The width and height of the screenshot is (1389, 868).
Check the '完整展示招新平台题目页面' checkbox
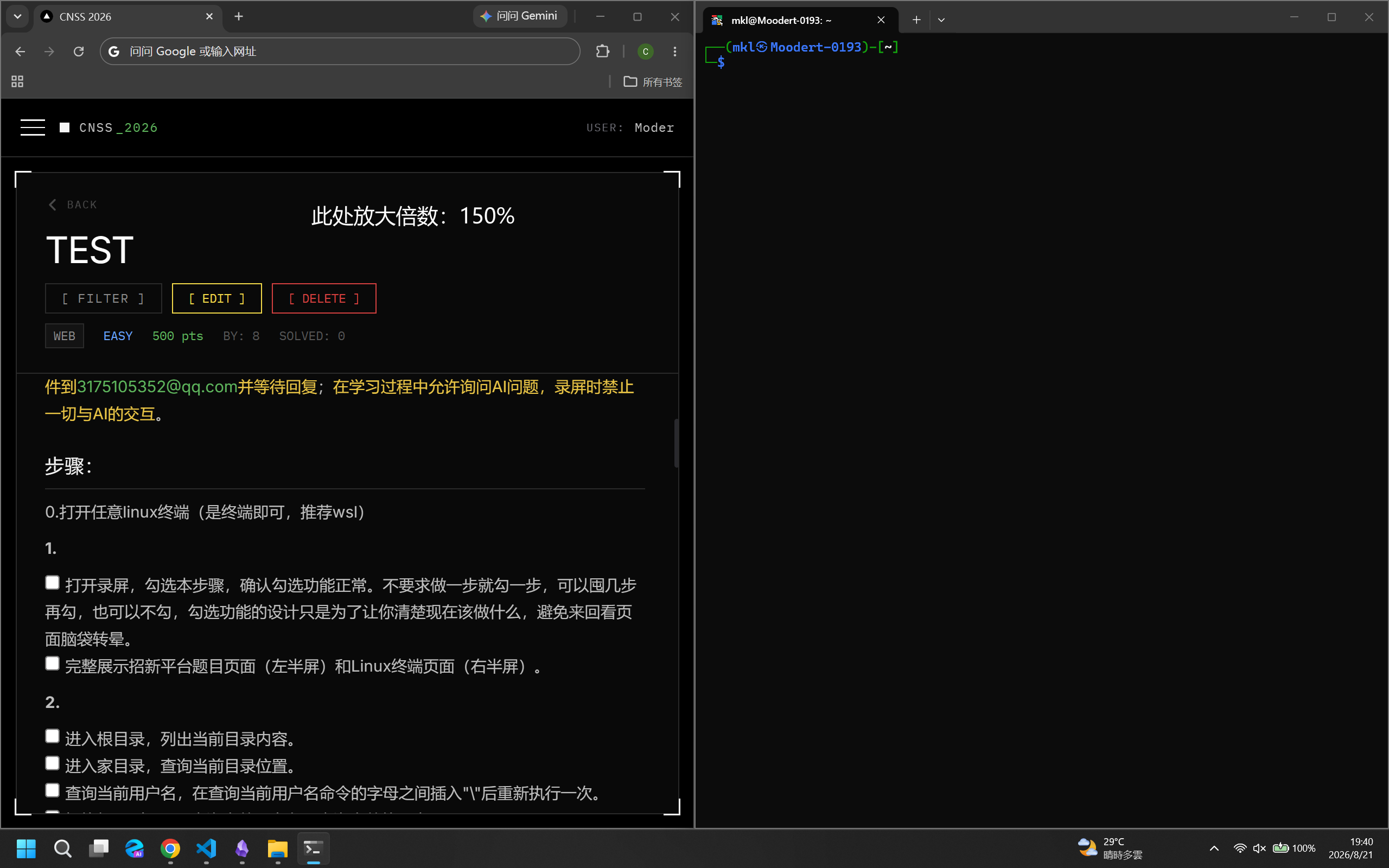(52, 663)
